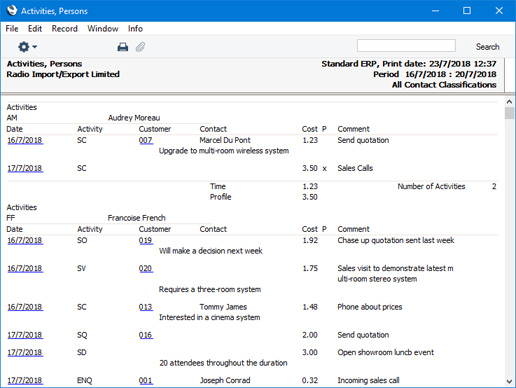Open the File menu

[x=12, y=29]
